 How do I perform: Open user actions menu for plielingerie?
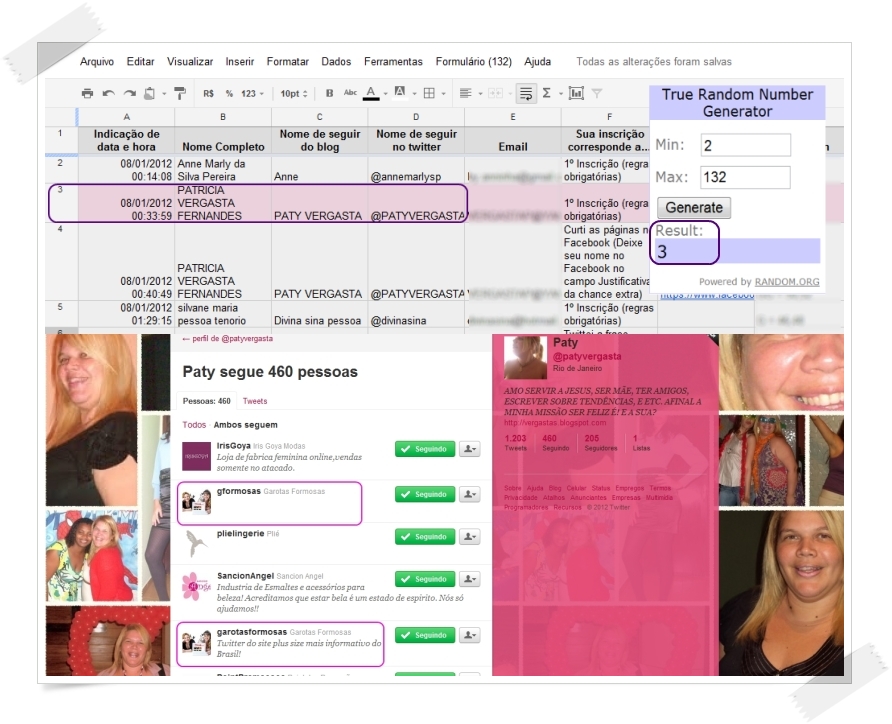point(469,536)
